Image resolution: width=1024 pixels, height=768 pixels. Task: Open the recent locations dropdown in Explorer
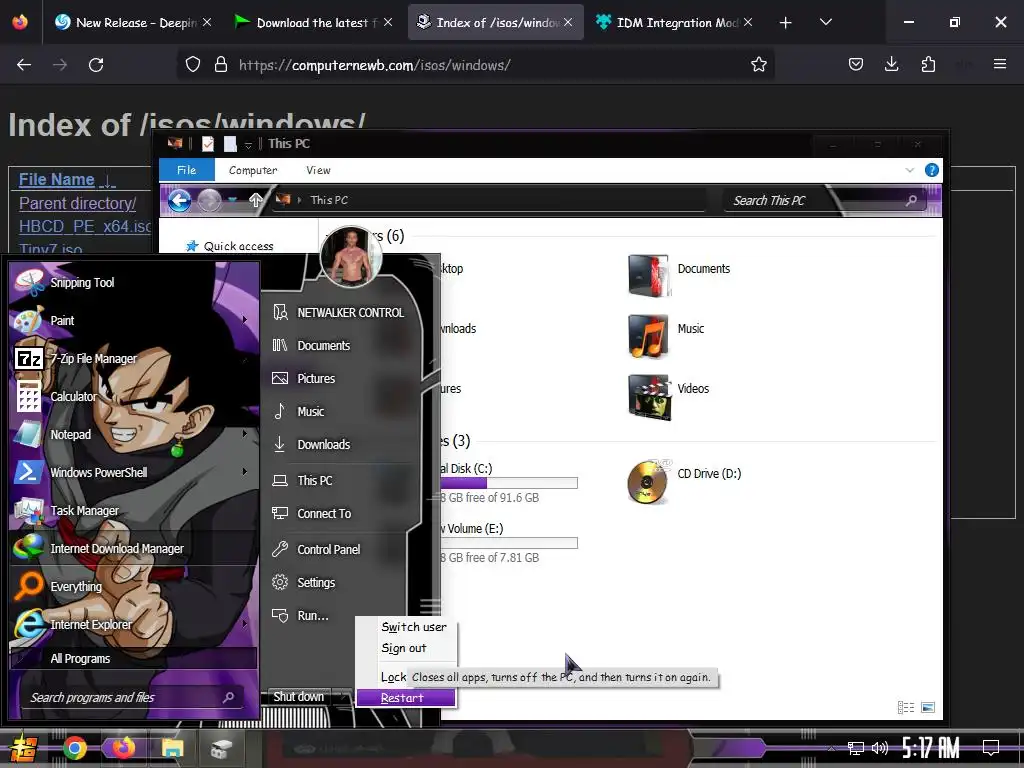[x=233, y=200]
